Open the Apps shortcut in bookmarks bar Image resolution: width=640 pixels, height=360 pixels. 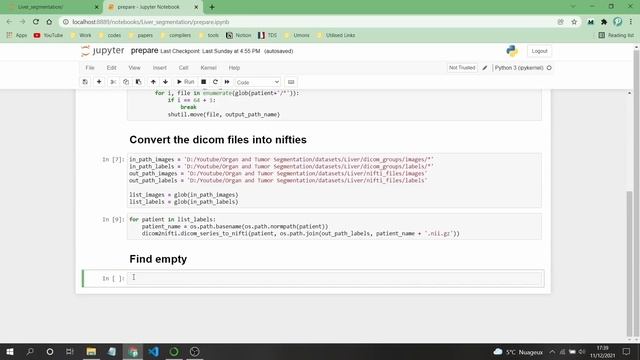[17, 36]
